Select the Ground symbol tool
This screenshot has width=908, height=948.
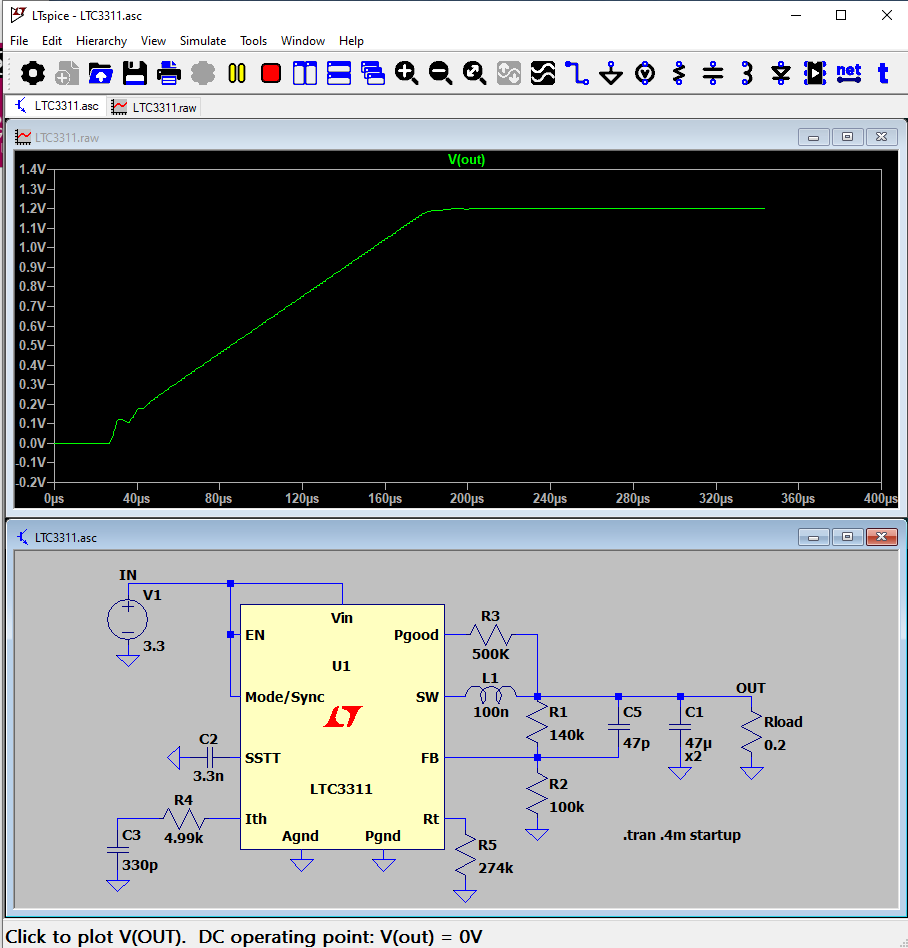coord(611,73)
